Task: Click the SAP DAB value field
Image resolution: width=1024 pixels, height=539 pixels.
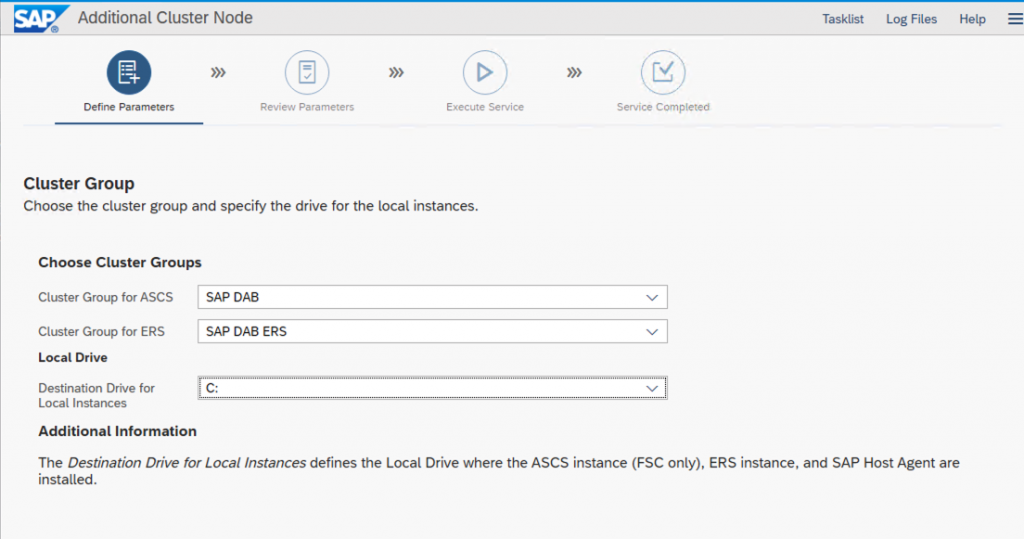Action: coord(432,297)
